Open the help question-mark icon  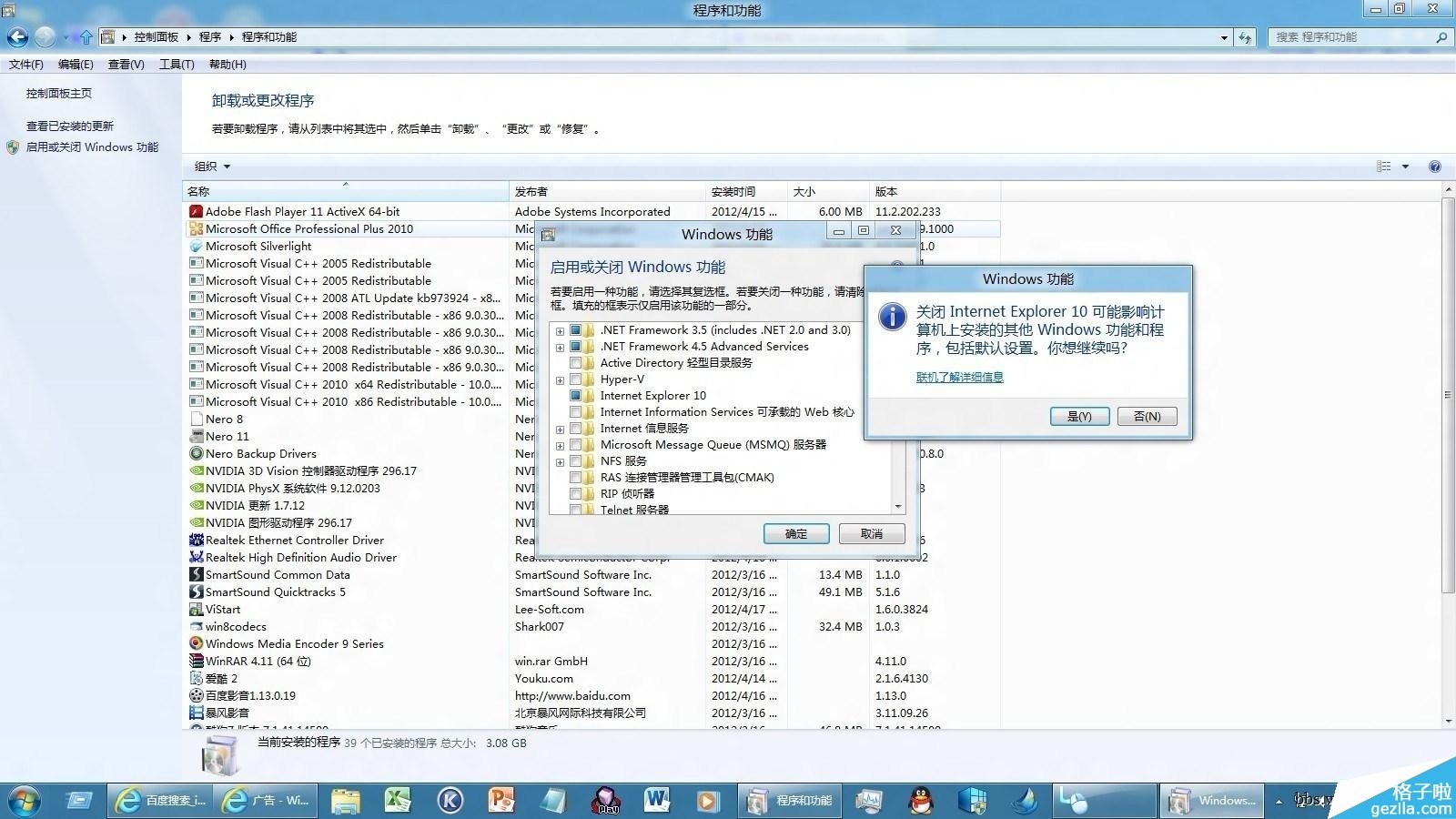(1435, 167)
